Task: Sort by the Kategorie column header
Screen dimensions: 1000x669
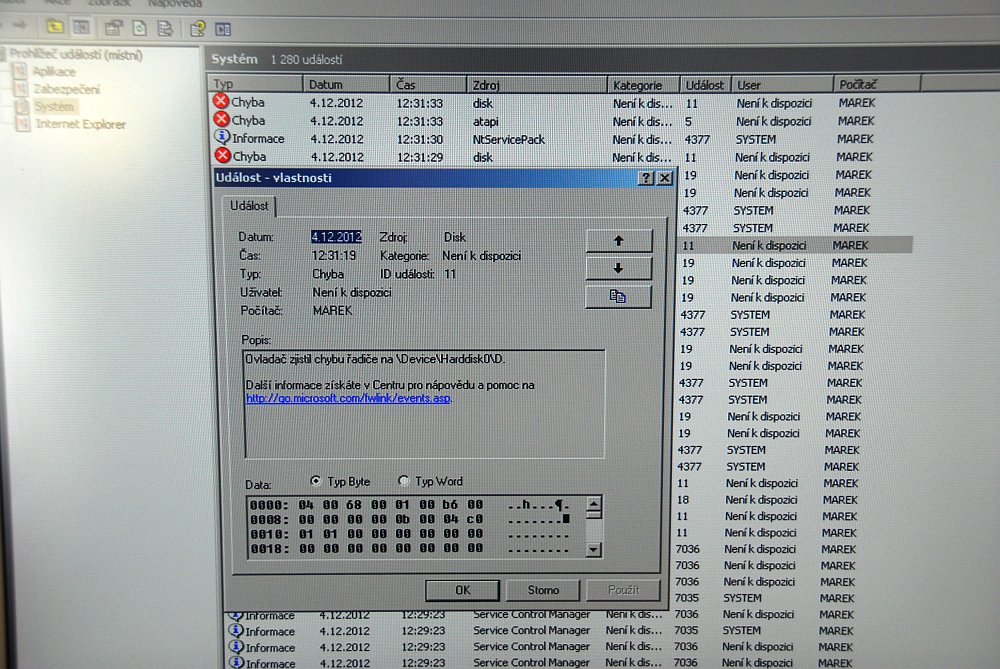Action: 643,85
